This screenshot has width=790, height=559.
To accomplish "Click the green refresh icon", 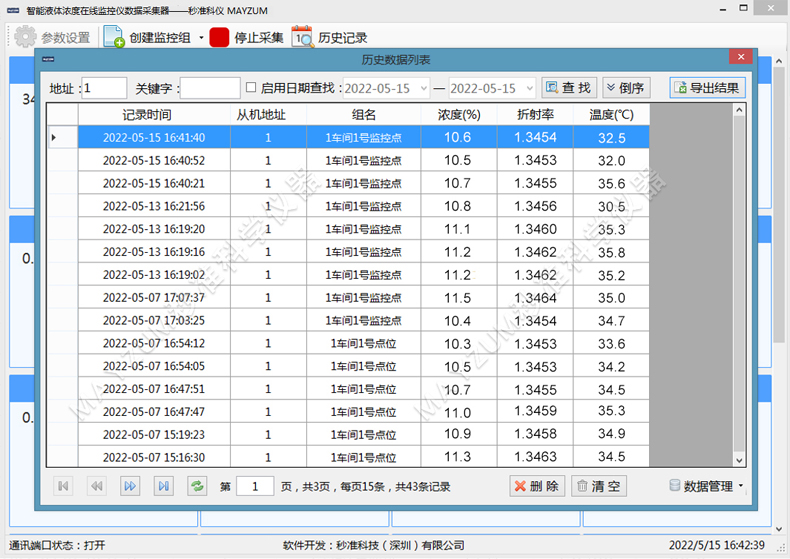I will pos(197,486).
